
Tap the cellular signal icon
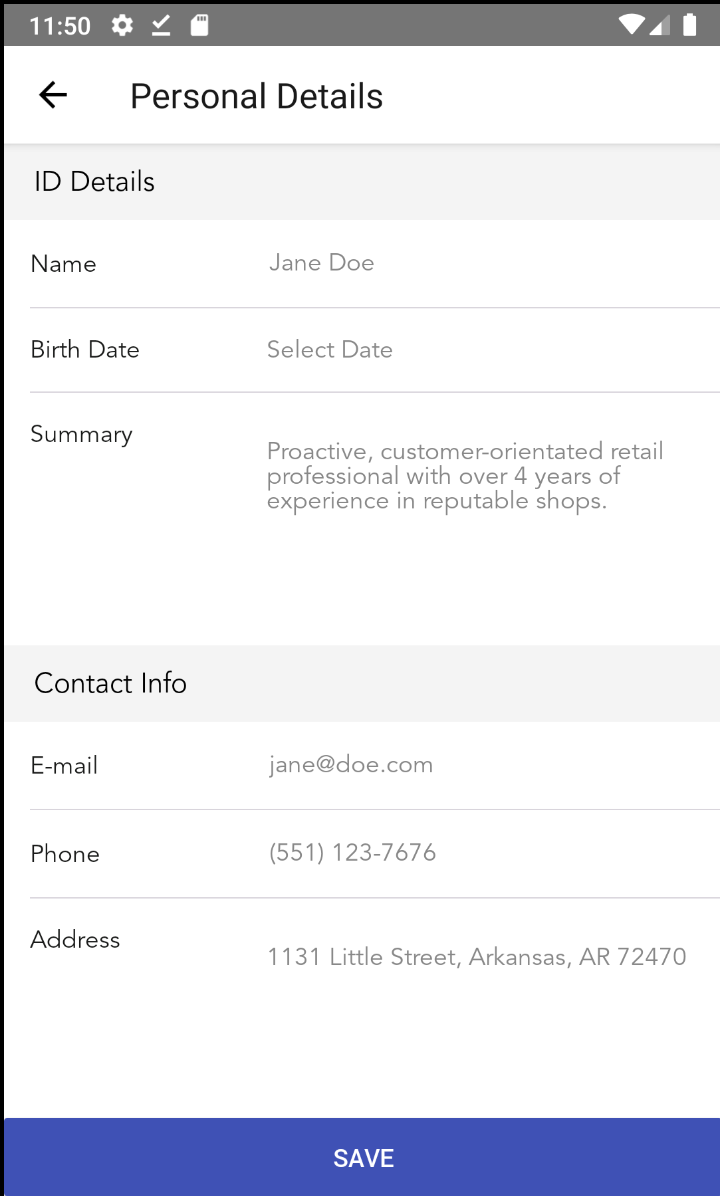pos(660,25)
